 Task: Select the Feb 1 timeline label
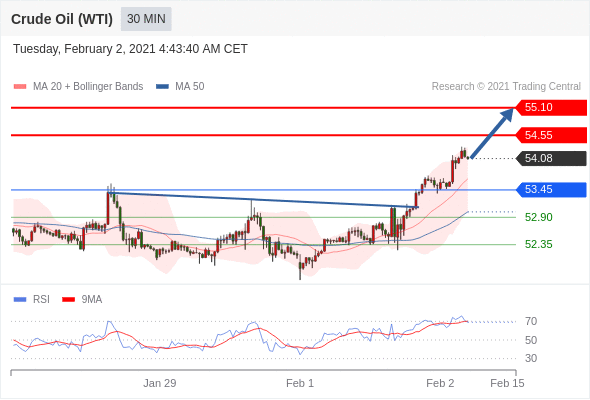pos(300,383)
